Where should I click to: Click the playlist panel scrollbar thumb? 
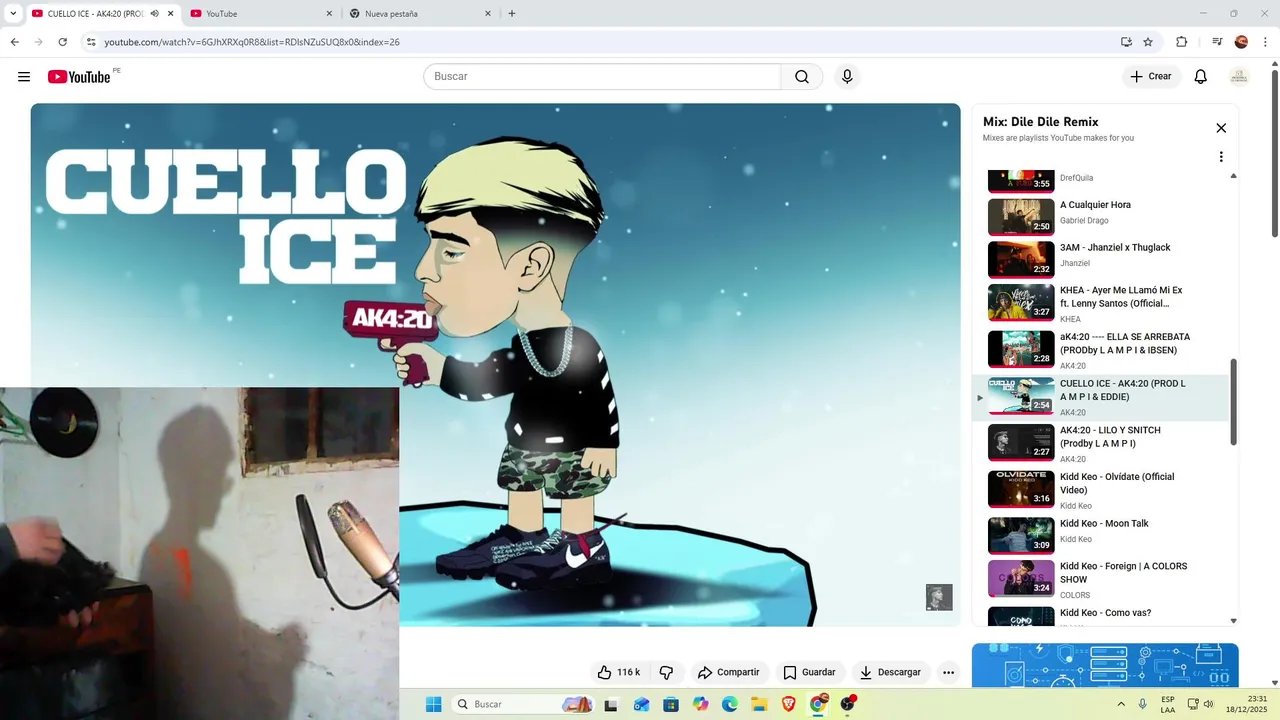point(1233,402)
